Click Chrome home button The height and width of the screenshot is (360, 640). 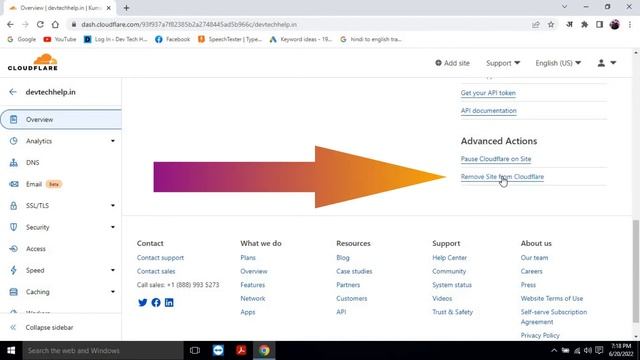[55, 24]
